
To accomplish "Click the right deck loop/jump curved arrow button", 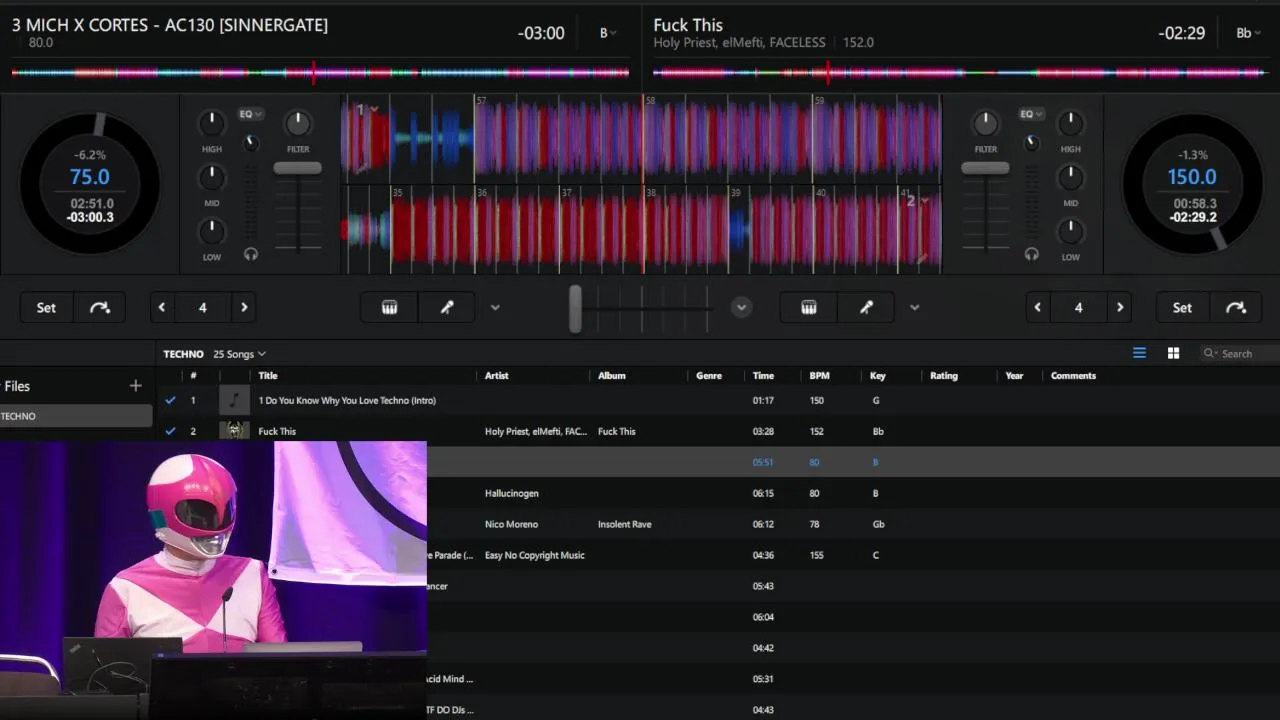I will pyautogui.click(x=1236, y=307).
